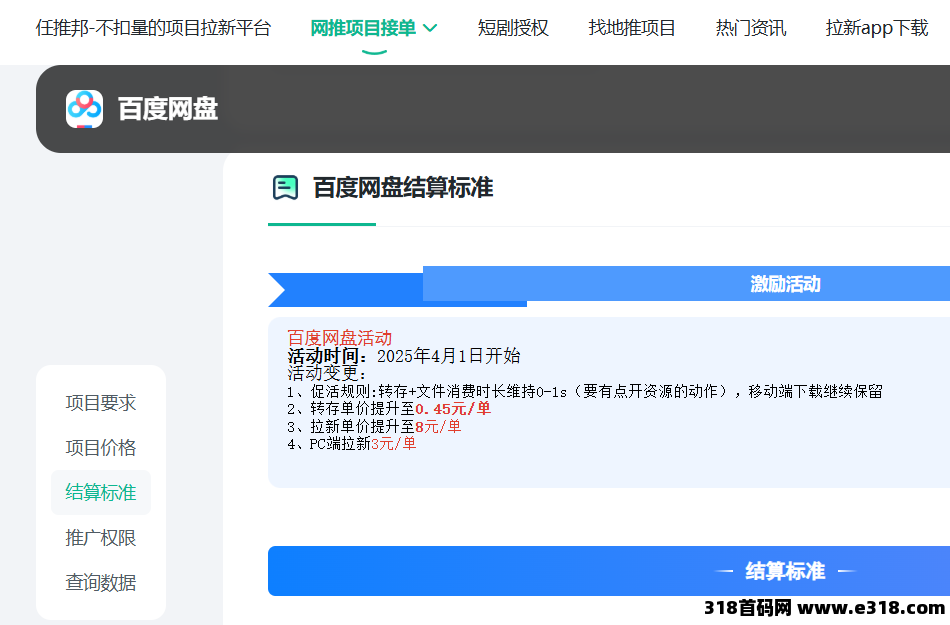Select 推广权限 in the sidebar
Viewport: 950px width, 625px height.
coord(101,537)
